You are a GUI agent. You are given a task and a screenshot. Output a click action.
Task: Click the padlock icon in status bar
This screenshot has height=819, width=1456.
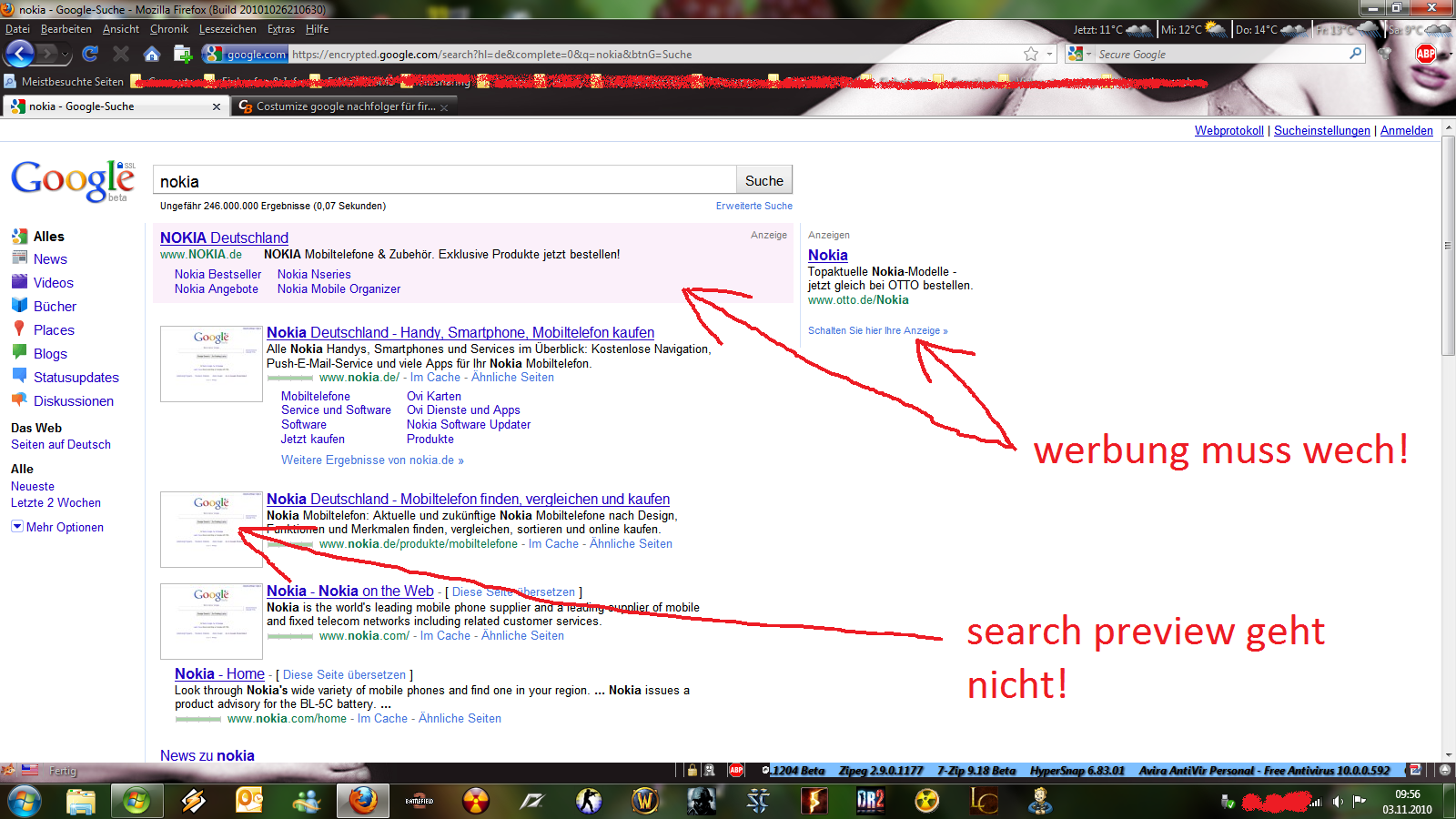tap(693, 771)
